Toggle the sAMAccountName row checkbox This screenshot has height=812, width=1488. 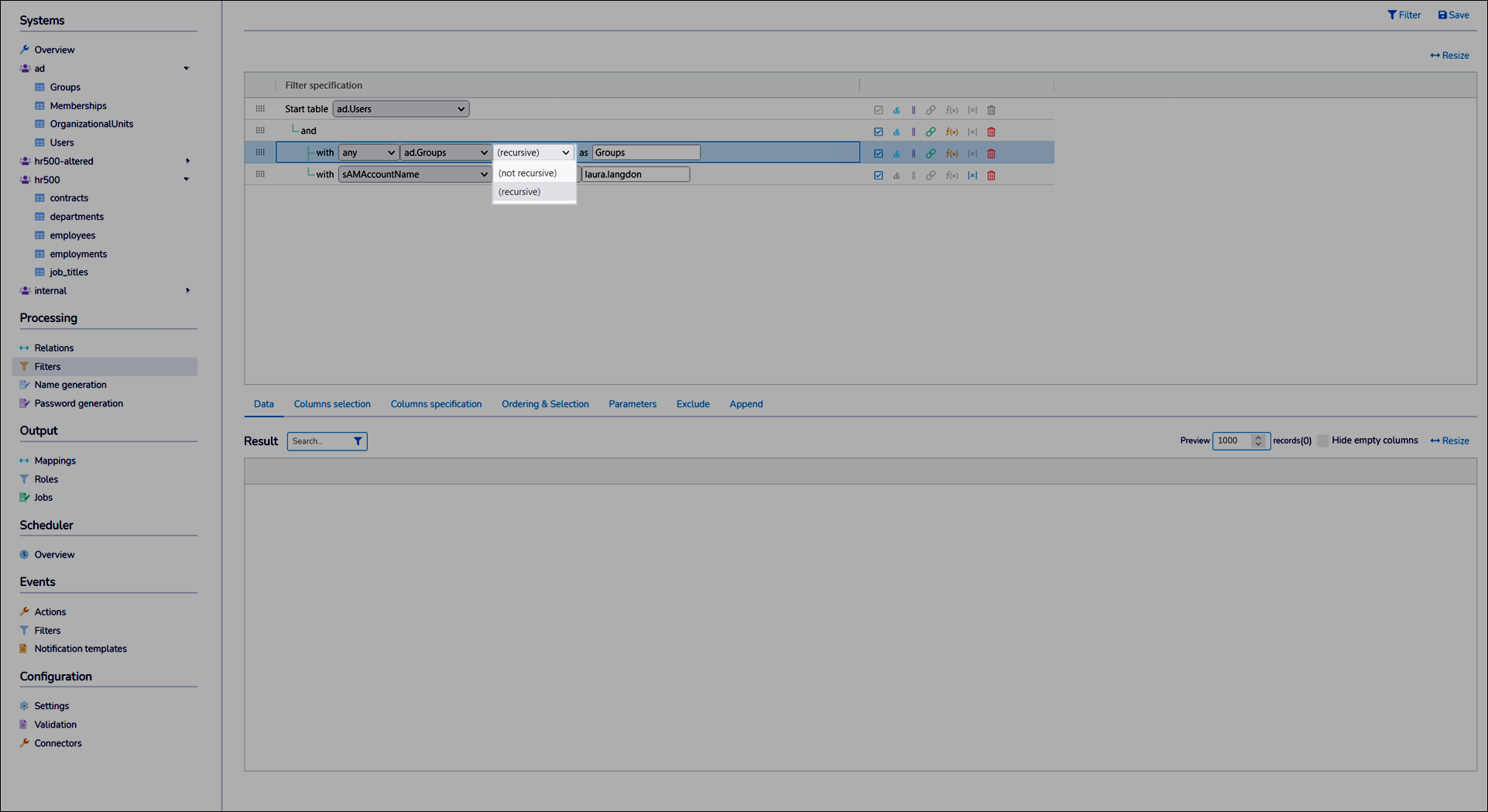pos(878,176)
